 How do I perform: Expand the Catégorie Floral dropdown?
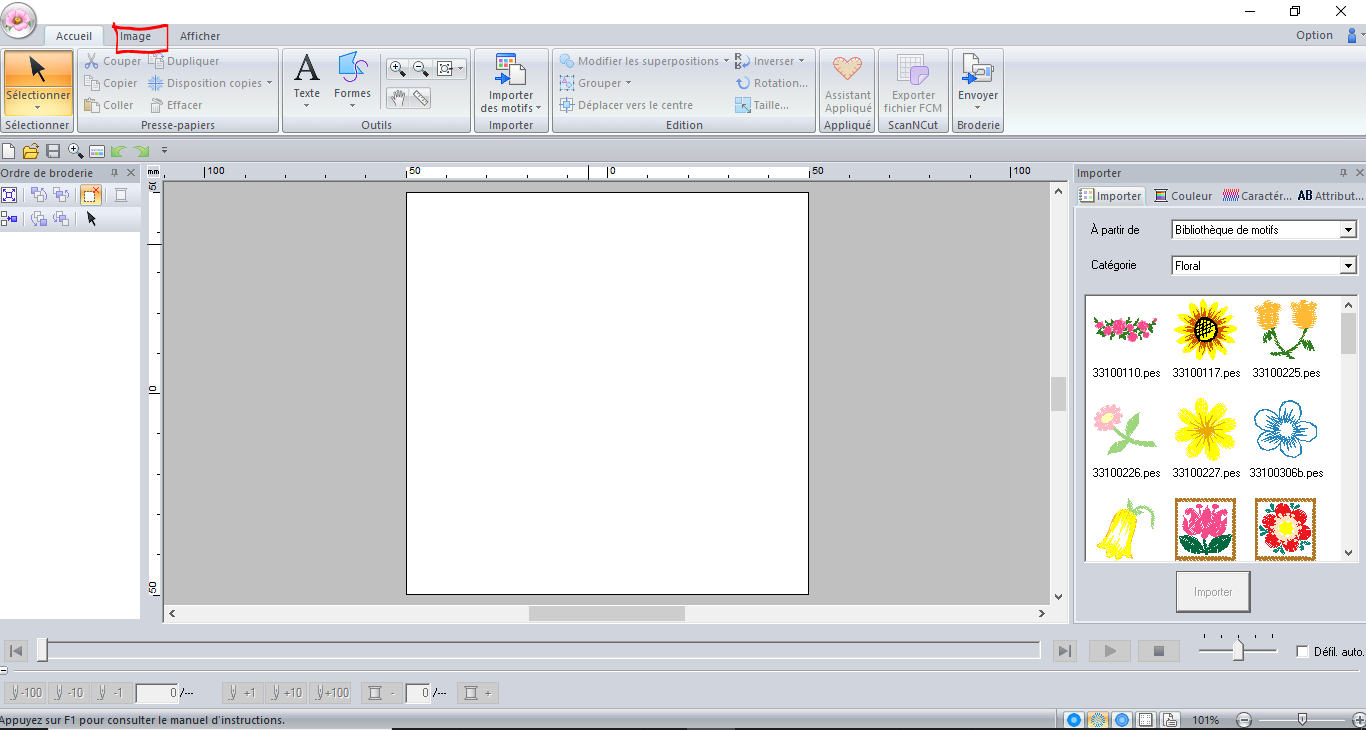1348,266
